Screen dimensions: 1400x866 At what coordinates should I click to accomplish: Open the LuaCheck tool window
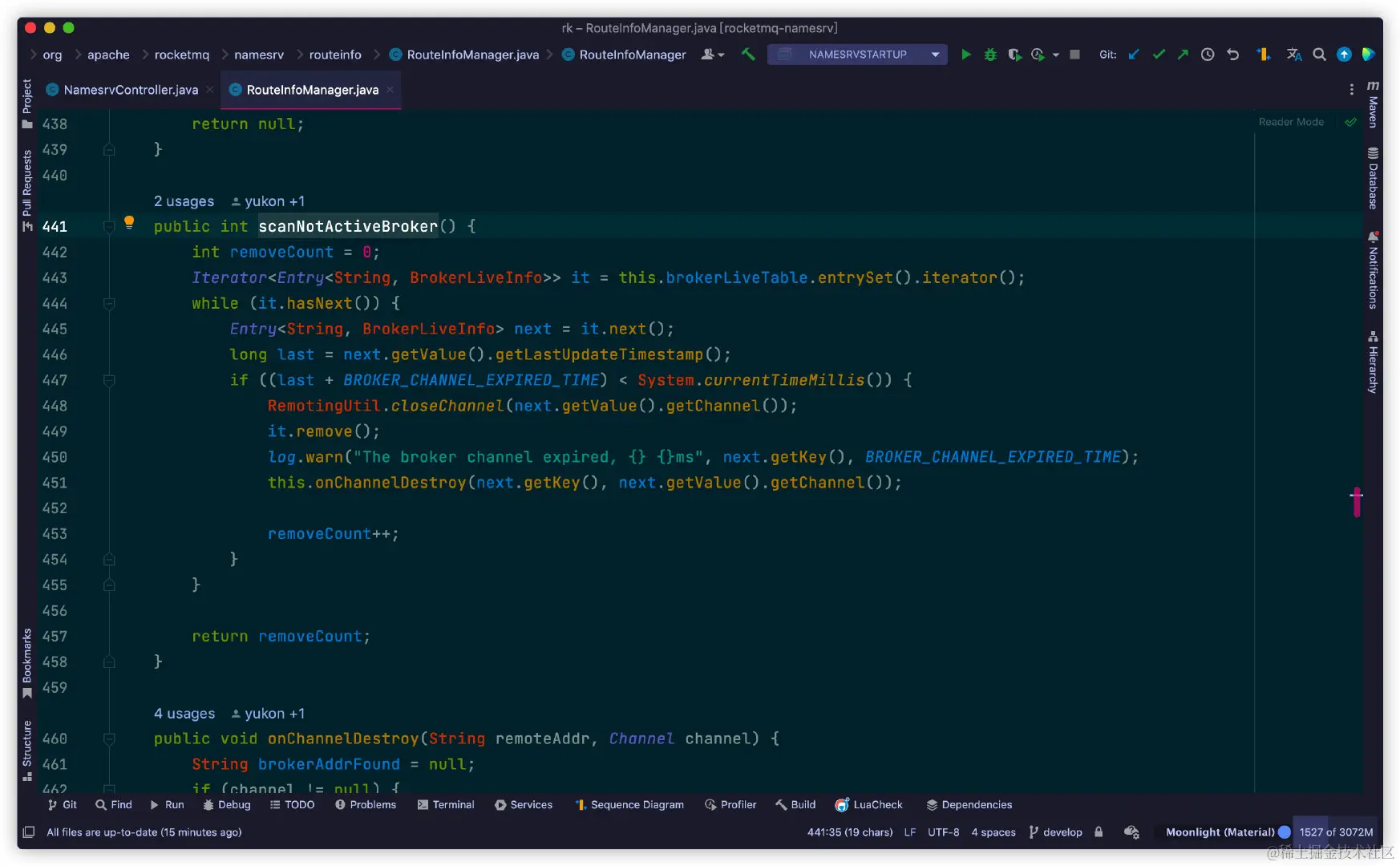(x=869, y=804)
